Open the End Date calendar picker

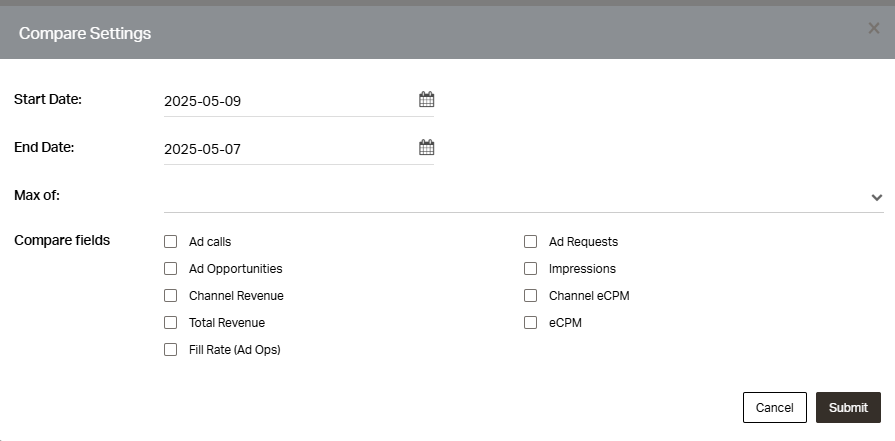click(426, 147)
